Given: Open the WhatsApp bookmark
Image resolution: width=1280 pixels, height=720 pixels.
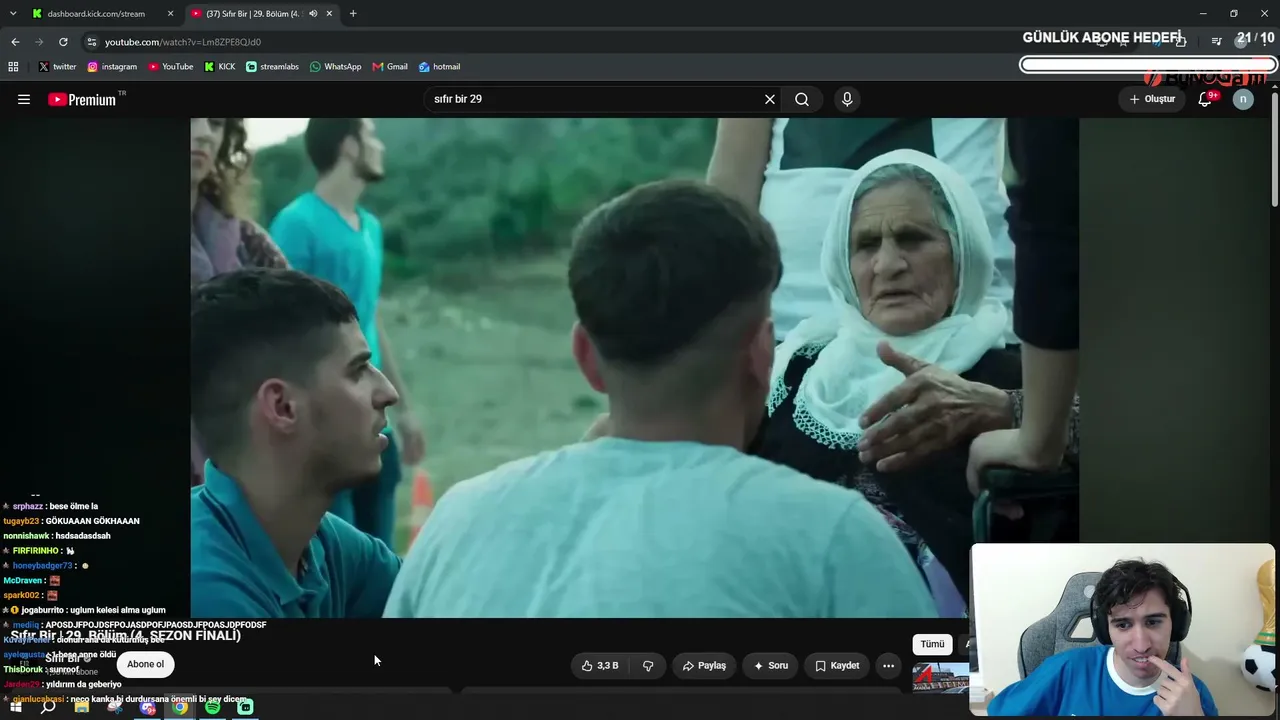Looking at the screenshot, I should coord(336,67).
